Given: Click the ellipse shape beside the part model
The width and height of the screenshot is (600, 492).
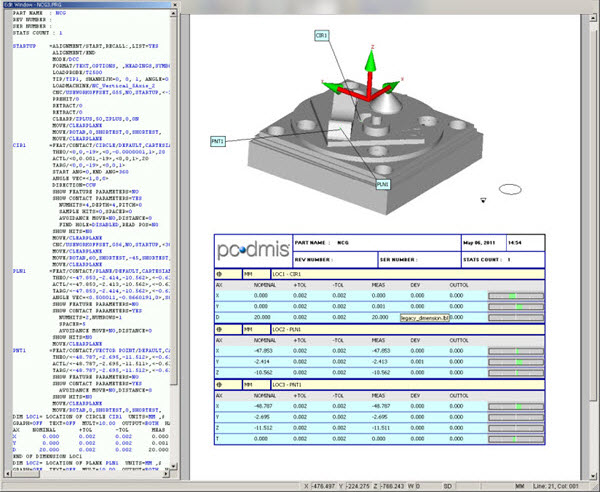Looking at the screenshot, I should (510, 188).
